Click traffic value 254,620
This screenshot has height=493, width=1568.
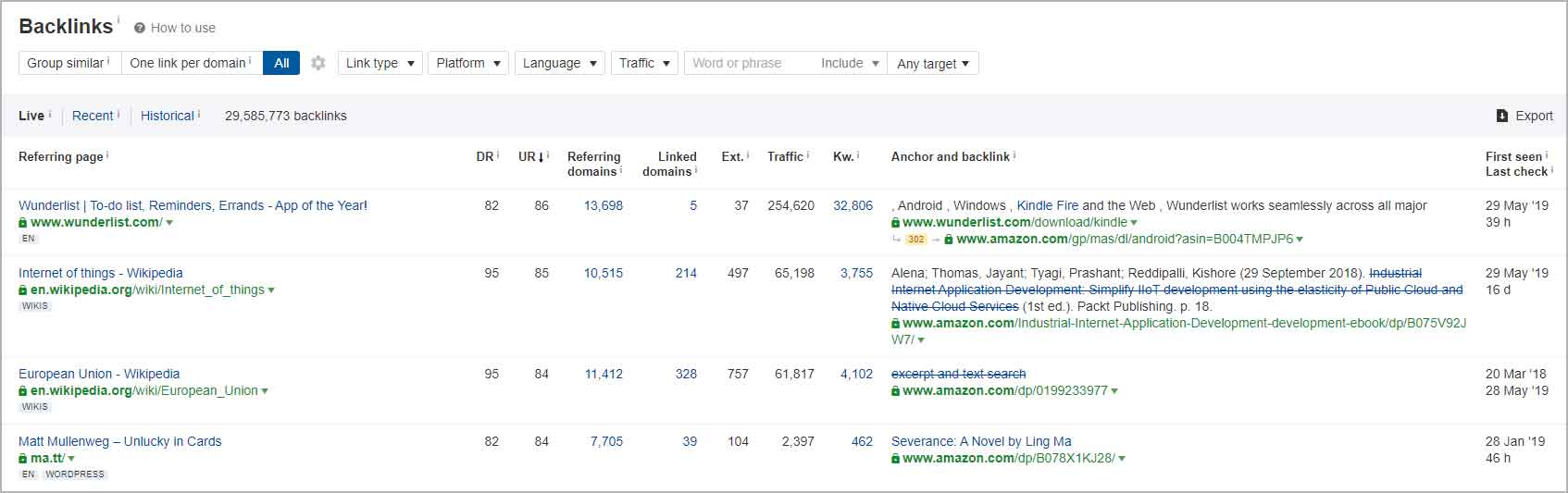tap(790, 205)
